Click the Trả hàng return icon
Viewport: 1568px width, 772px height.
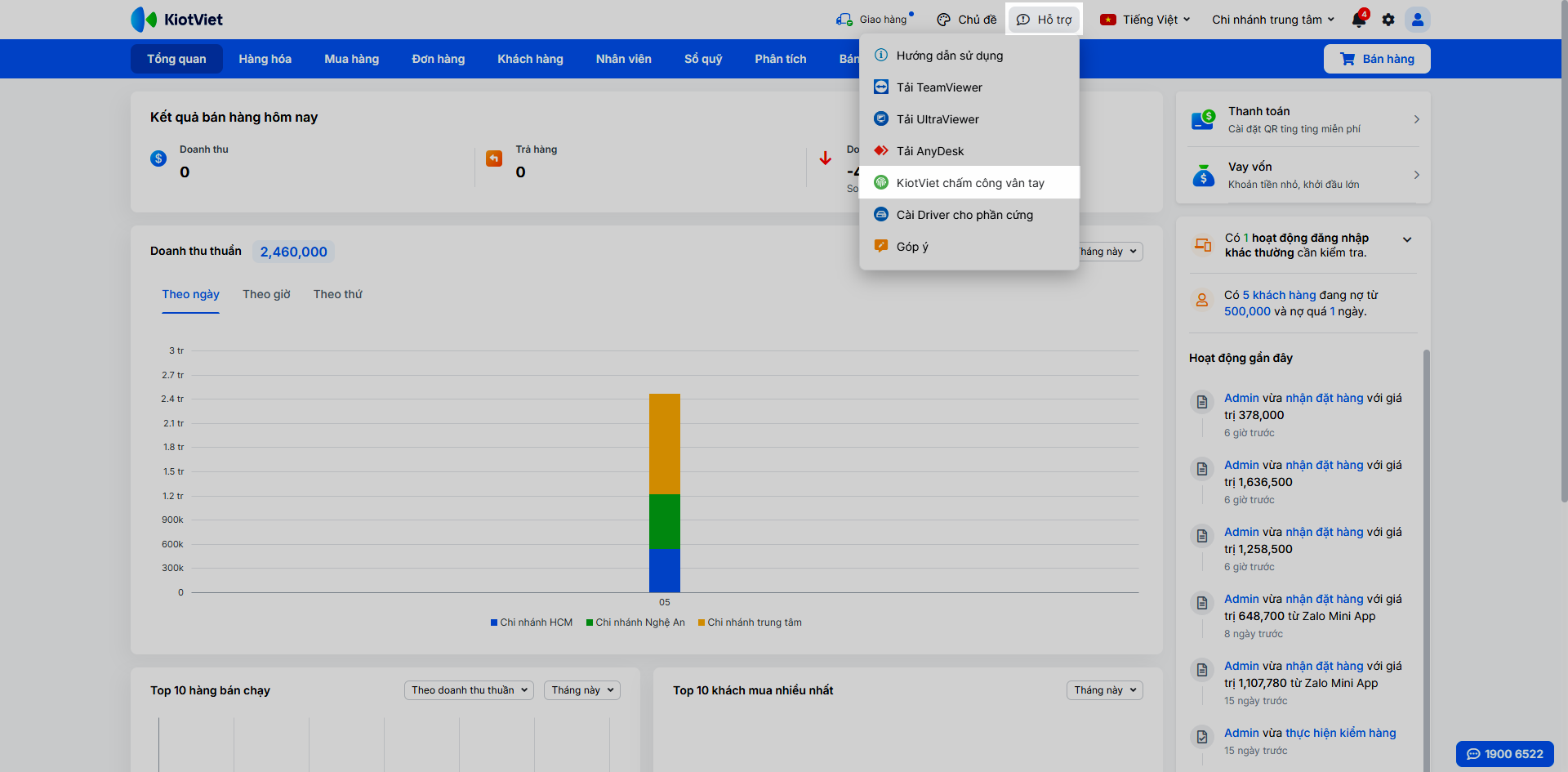[x=494, y=158]
